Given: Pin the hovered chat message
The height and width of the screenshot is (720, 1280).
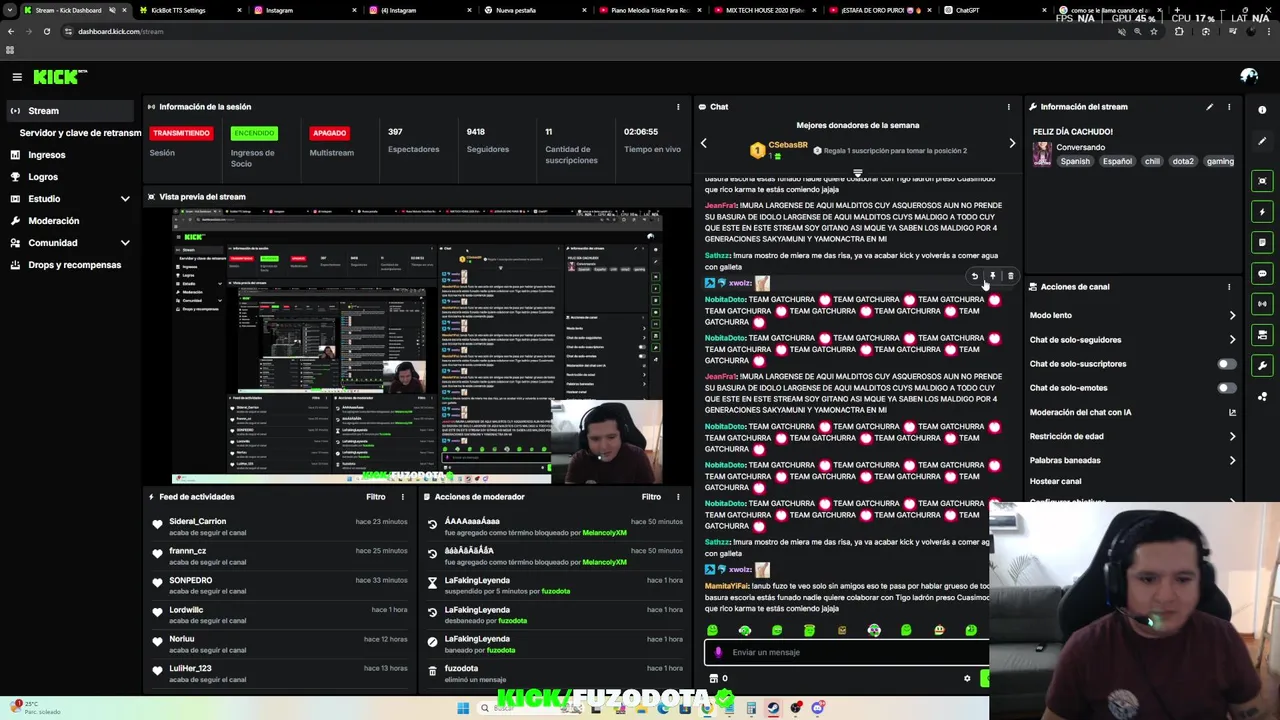Looking at the screenshot, I should [x=992, y=276].
